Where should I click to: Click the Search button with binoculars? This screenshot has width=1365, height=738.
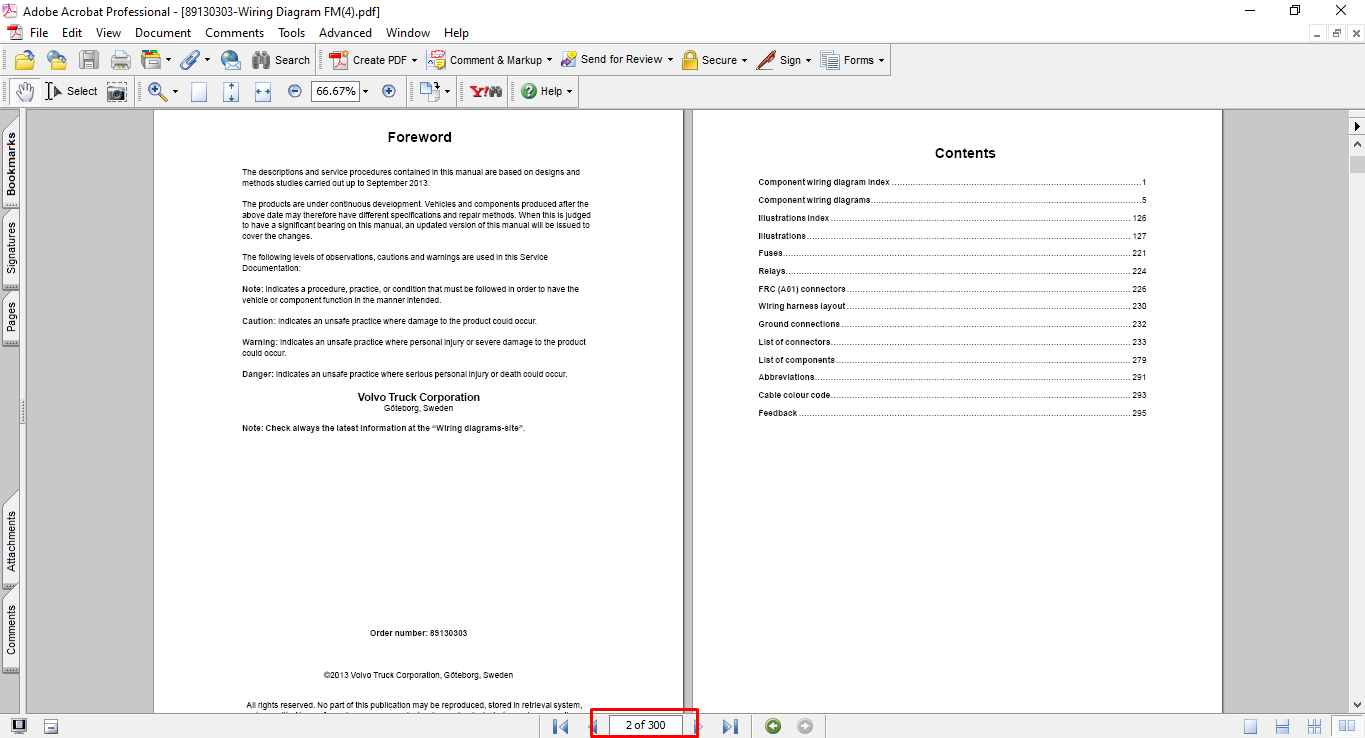[x=281, y=60]
